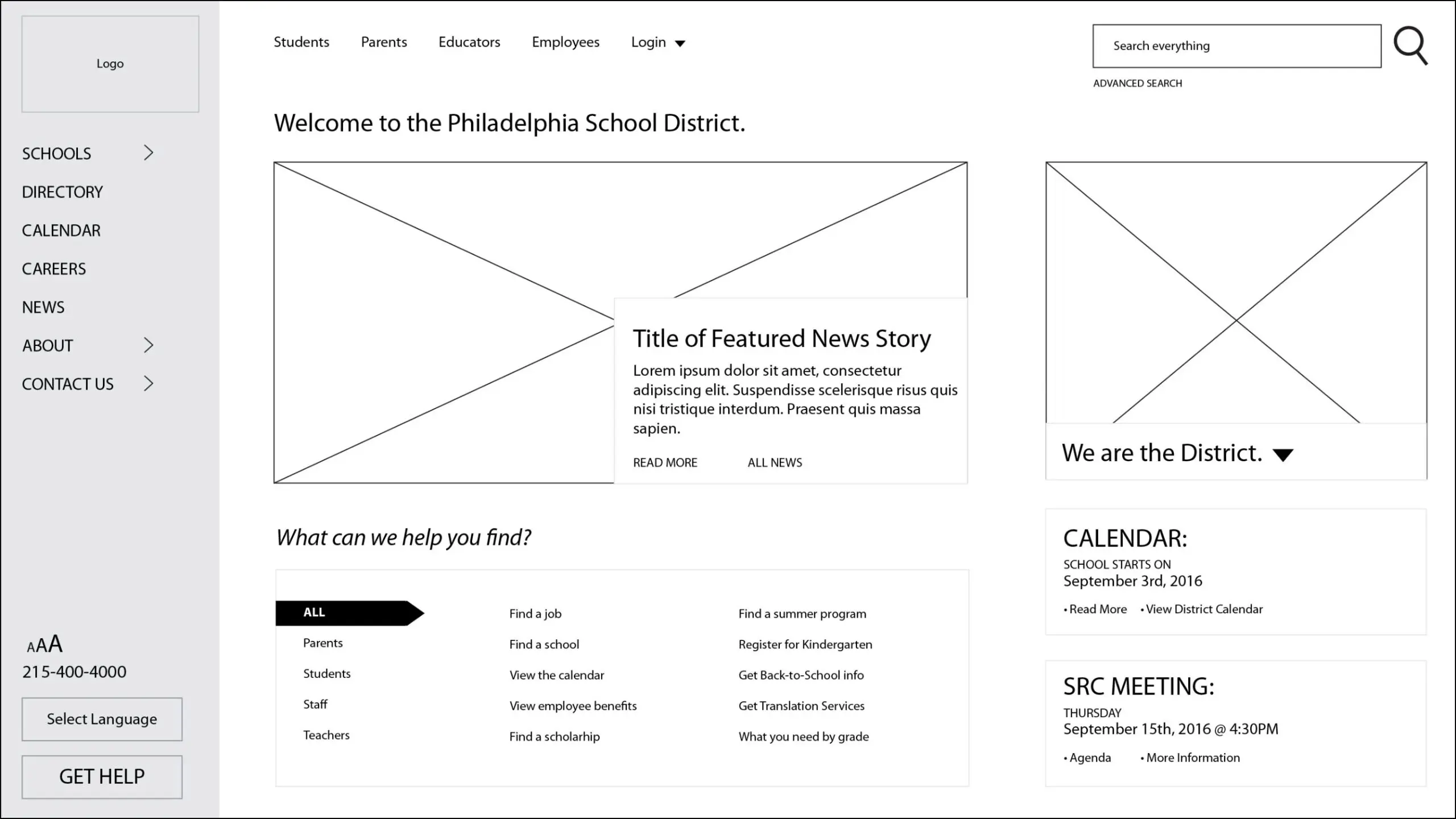Image resolution: width=1456 pixels, height=819 pixels.
Task: Expand the CONTACT US chevron
Action: click(148, 384)
